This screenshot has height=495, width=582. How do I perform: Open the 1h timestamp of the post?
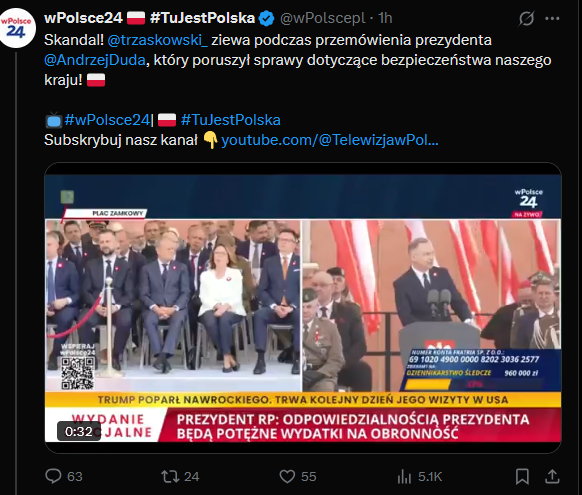(385, 18)
